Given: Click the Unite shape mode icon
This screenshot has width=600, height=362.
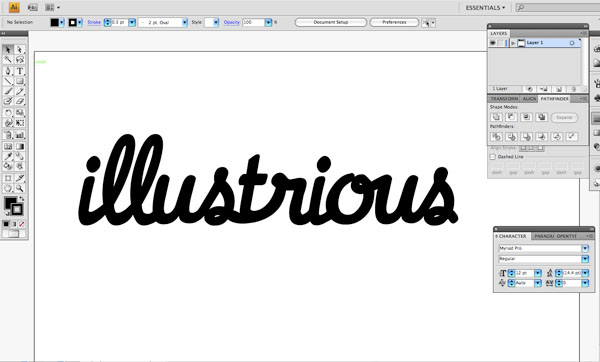Looking at the screenshot, I should [496, 117].
